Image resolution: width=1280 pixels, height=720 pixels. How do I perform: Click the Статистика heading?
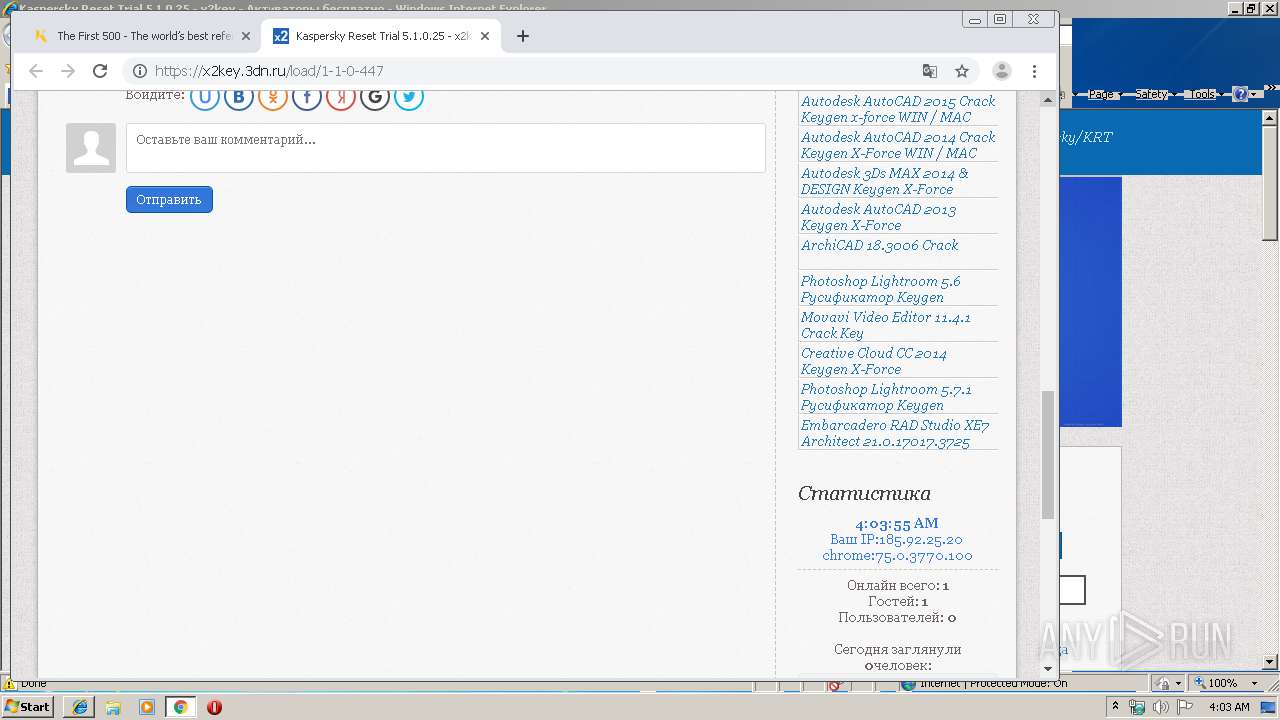pyautogui.click(x=864, y=493)
